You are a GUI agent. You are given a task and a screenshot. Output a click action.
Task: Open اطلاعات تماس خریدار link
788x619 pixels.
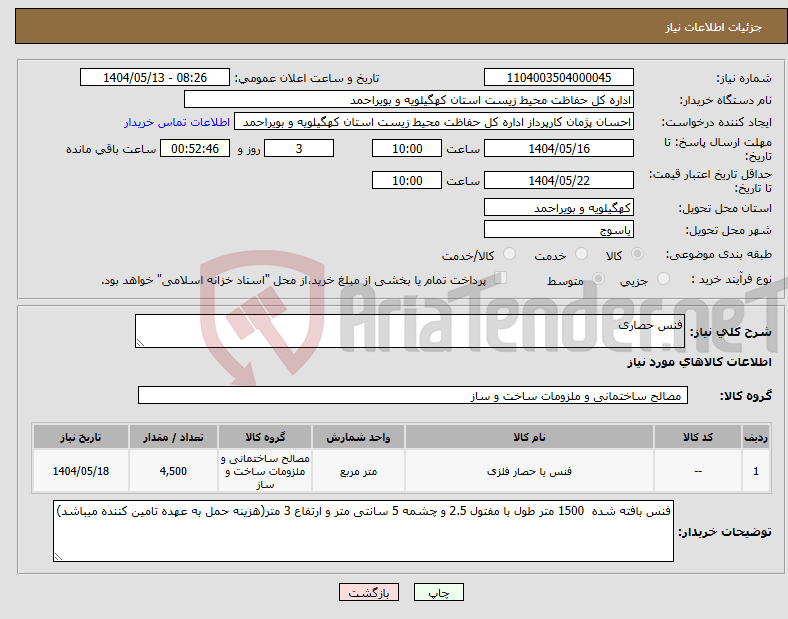tap(177, 122)
